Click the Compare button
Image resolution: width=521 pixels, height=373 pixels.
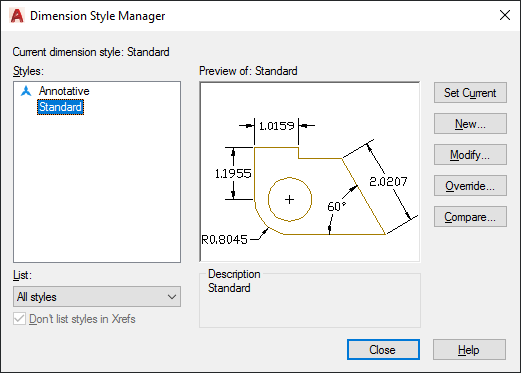click(470, 217)
